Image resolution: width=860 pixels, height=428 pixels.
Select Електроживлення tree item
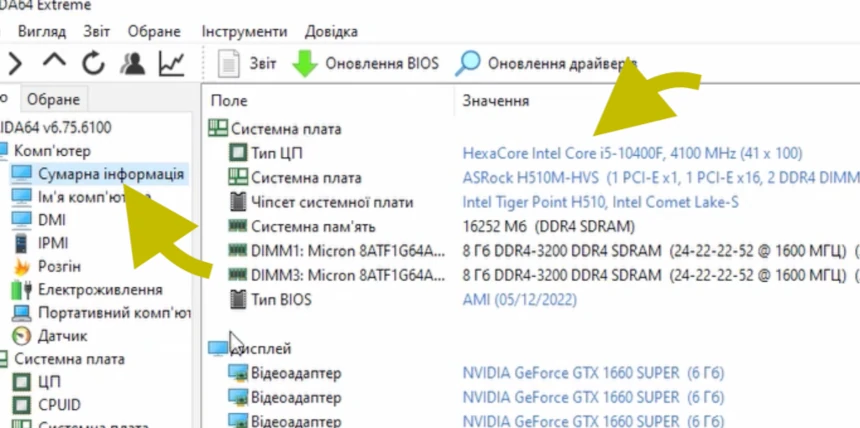tap(100, 289)
